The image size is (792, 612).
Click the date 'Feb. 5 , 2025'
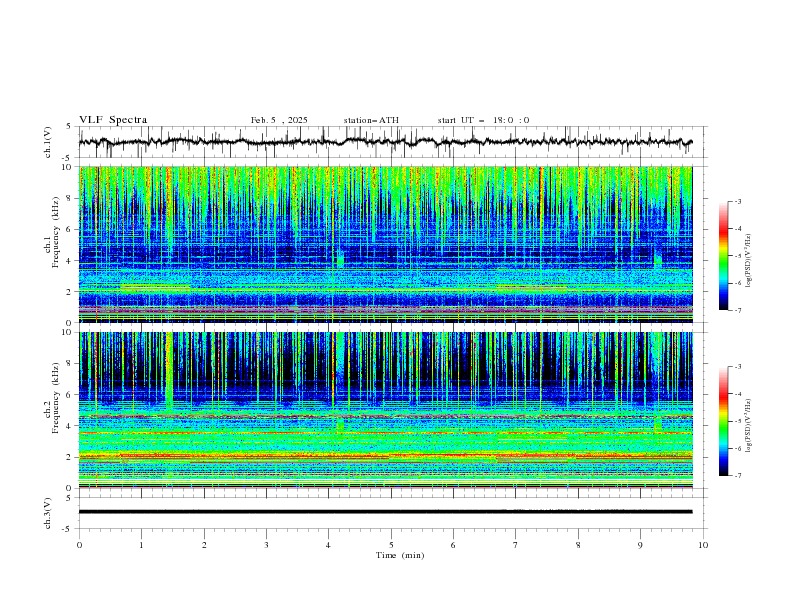tap(279, 120)
